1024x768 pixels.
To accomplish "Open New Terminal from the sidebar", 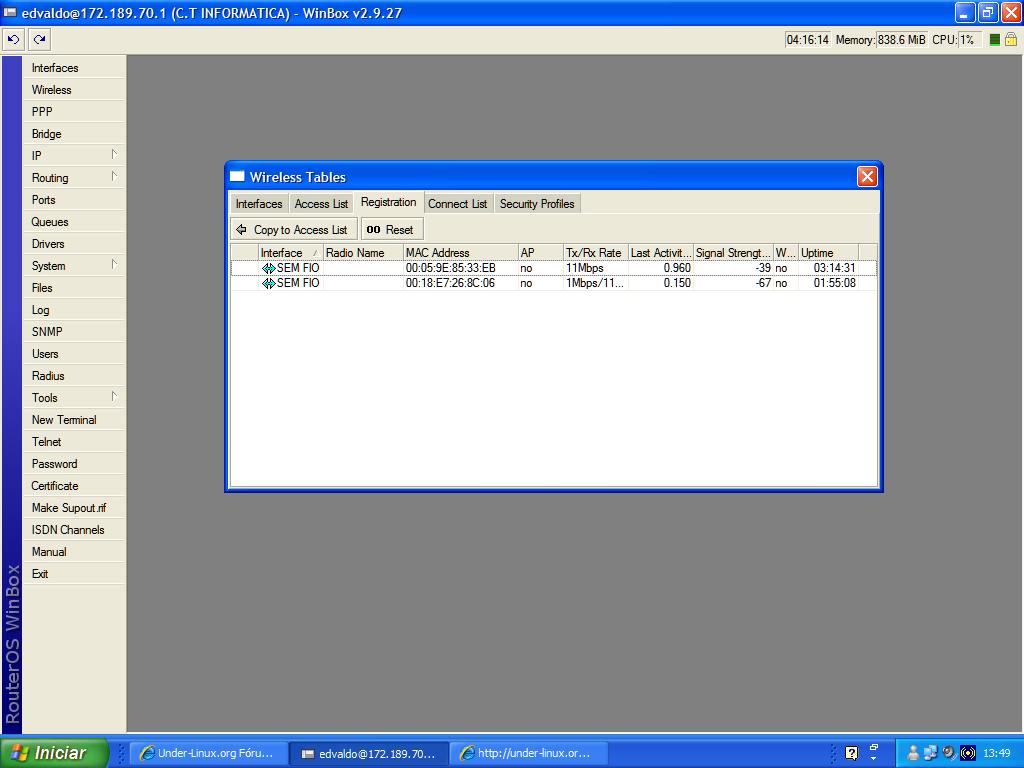I will (x=74, y=420).
